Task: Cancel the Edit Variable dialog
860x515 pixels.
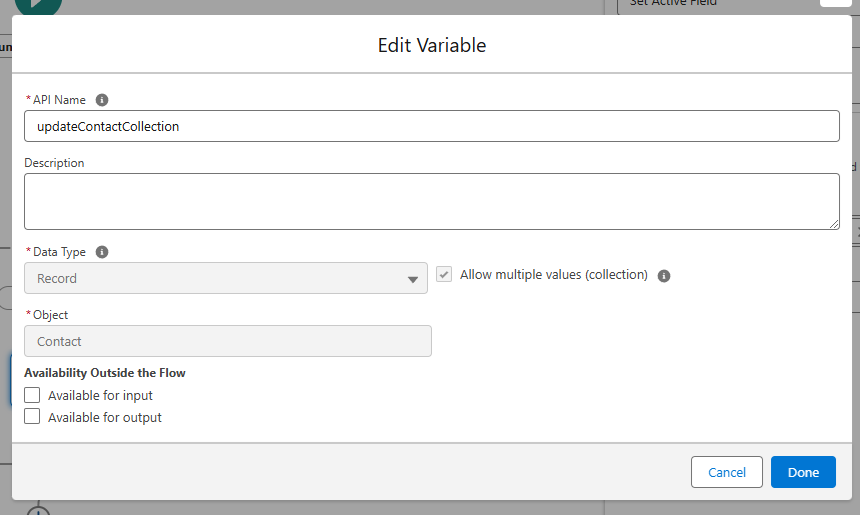Action: click(x=727, y=472)
